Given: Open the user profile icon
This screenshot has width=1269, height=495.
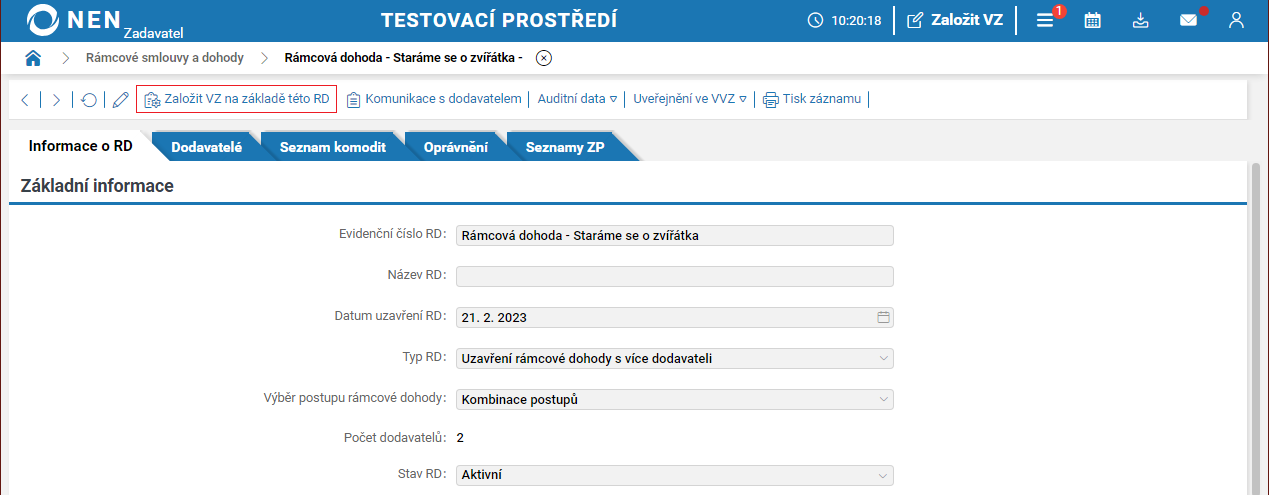Looking at the screenshot, I should coord(1237,20).
